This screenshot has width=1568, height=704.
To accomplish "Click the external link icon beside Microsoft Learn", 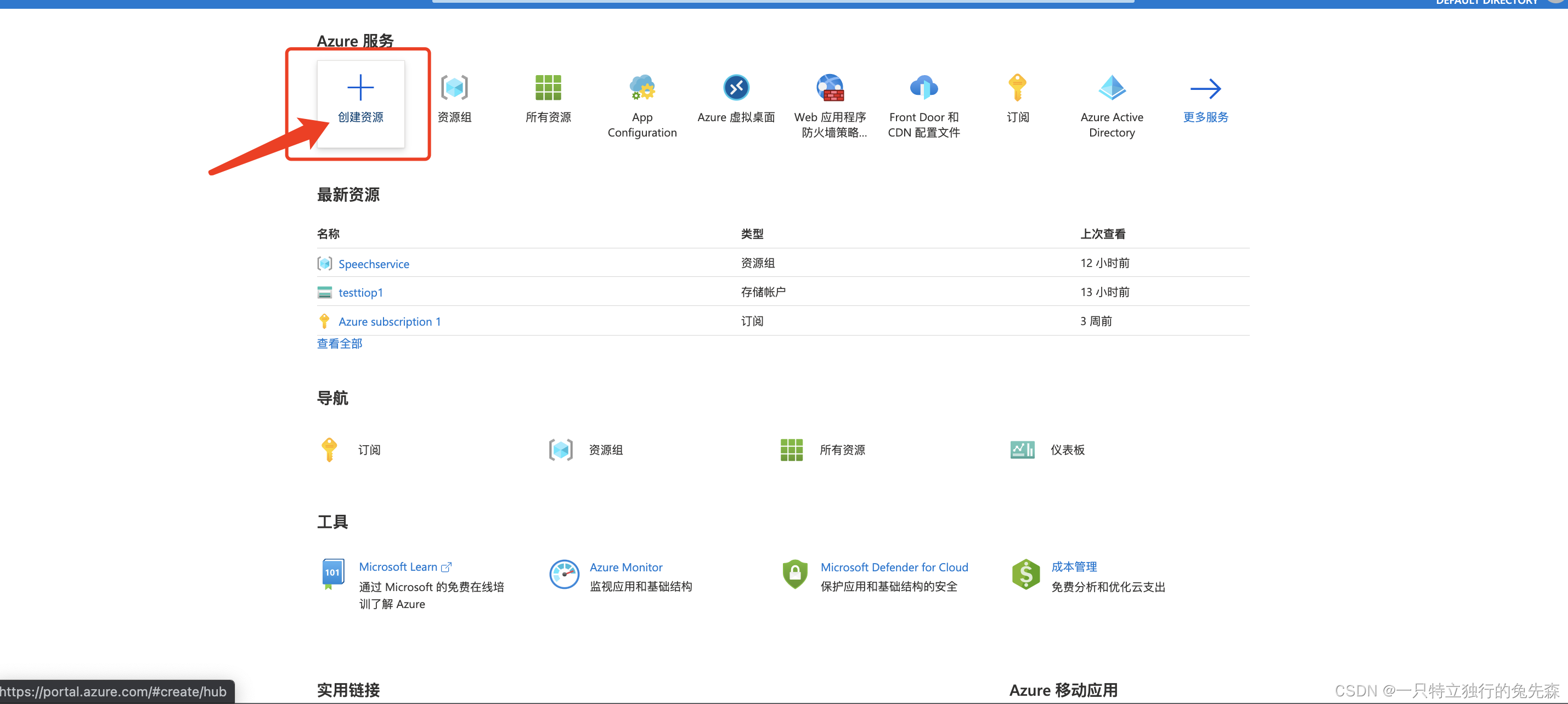I will (446, 567).
